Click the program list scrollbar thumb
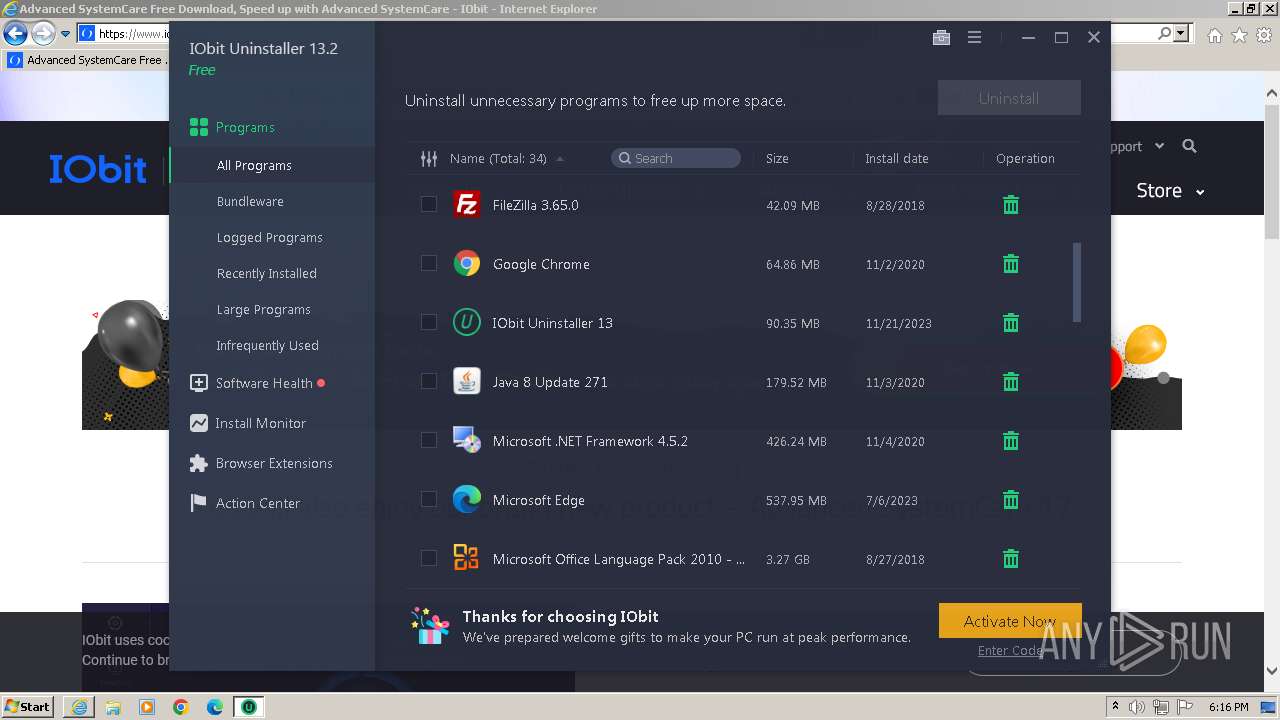1280x720 pixels. 1077,282
